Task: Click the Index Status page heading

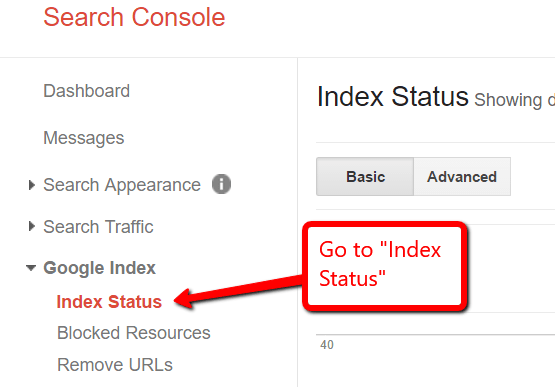Action: coord(393,96)
